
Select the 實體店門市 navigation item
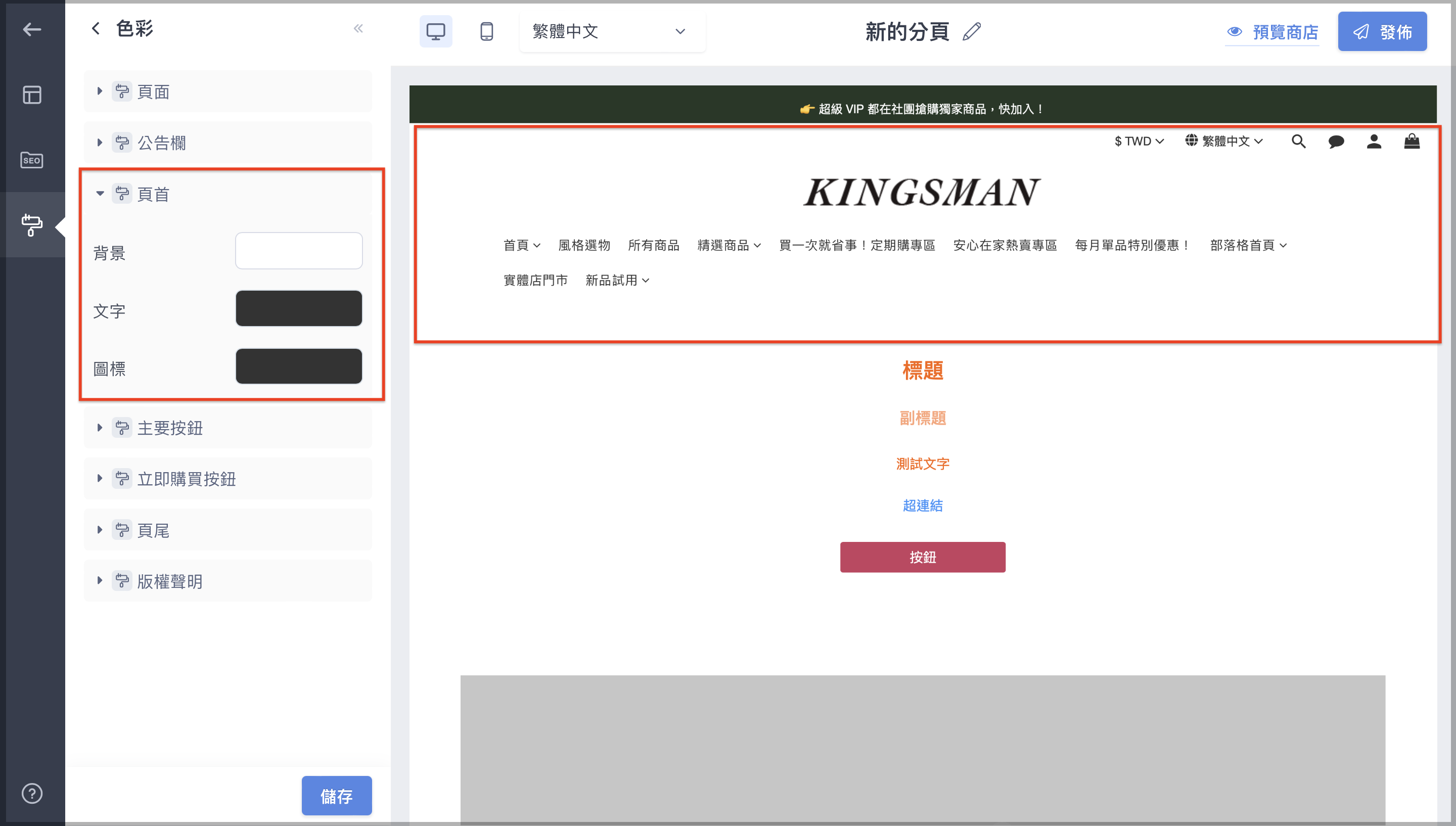(x=535, y=280)
